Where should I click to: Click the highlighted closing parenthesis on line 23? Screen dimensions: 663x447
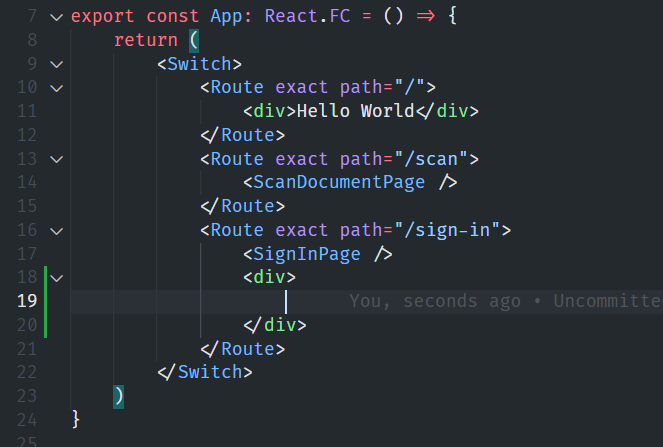coord(118,397)
